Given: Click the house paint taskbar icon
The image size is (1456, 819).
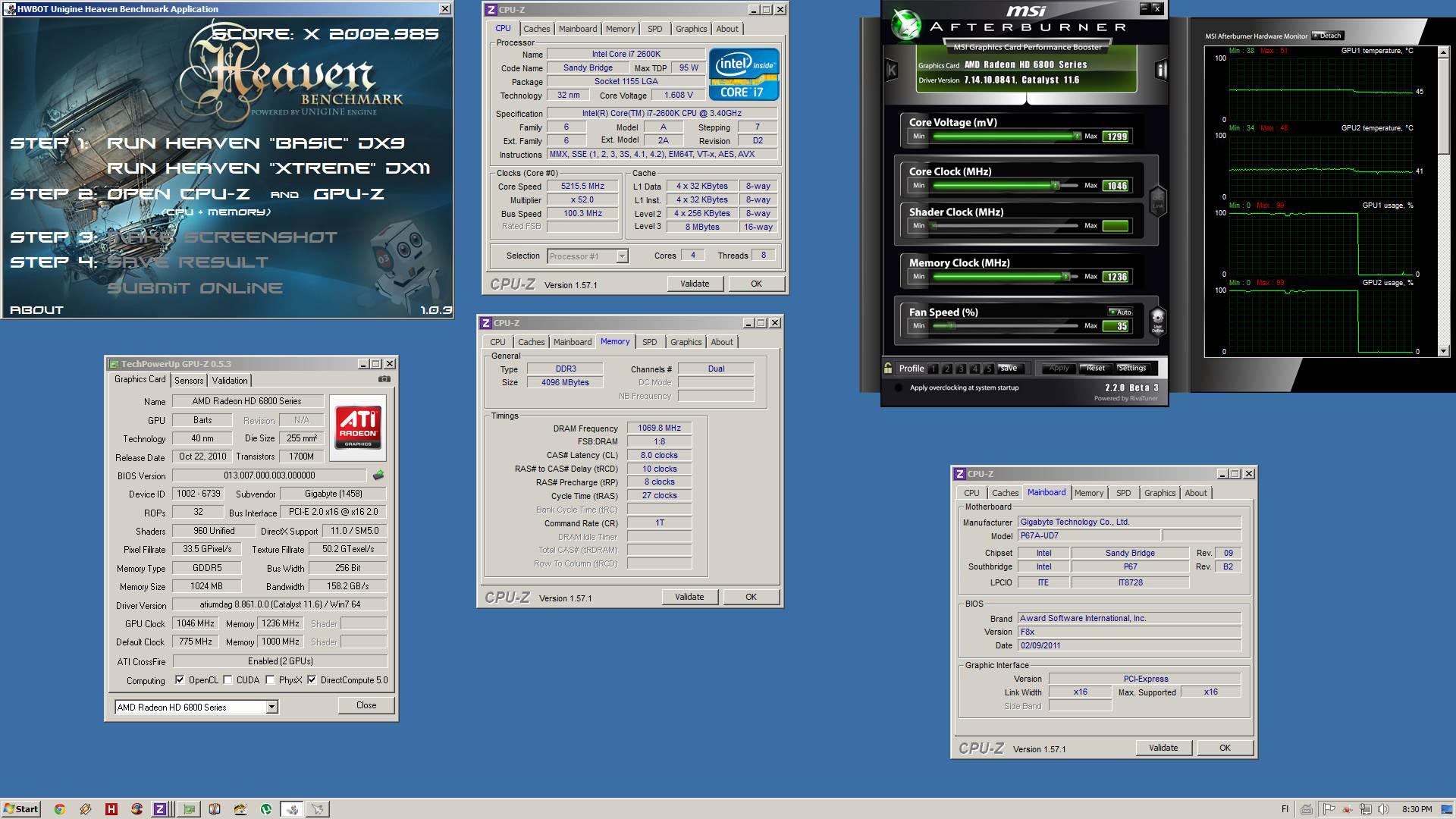Looking at the screenshot, I should pyautogui.click(x=240, y=809).
